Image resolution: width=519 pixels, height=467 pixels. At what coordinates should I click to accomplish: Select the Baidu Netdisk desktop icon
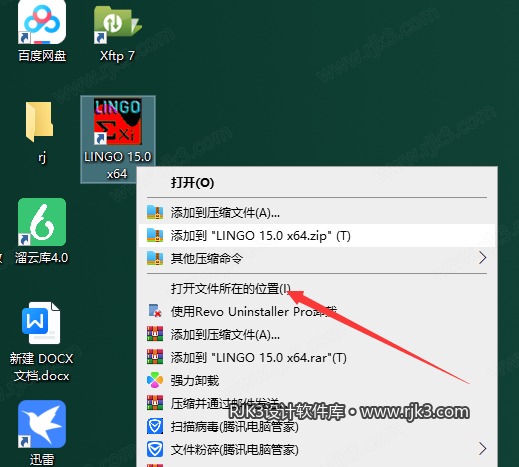42,32
